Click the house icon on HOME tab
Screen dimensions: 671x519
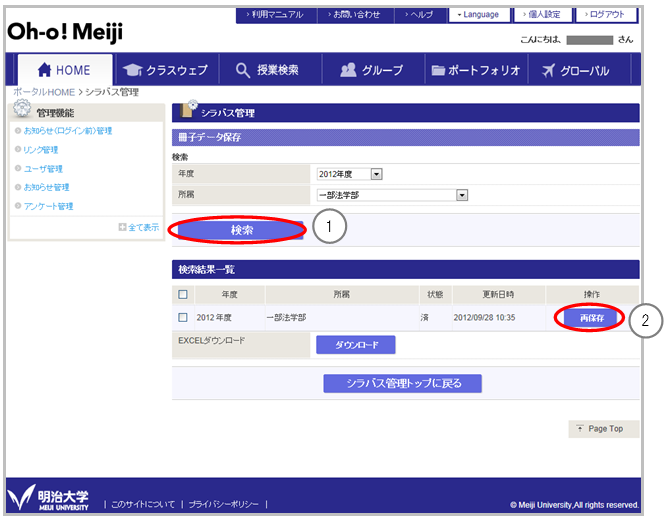tap(44, 70)
